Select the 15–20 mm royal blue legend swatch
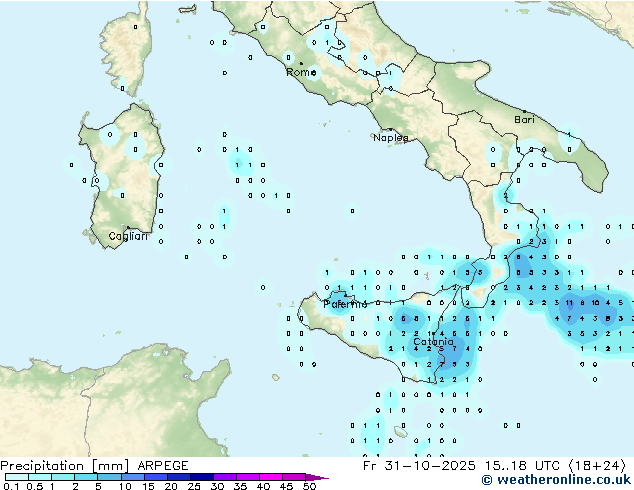The height and width of the screenshot is (490, 634). (155, 477)
